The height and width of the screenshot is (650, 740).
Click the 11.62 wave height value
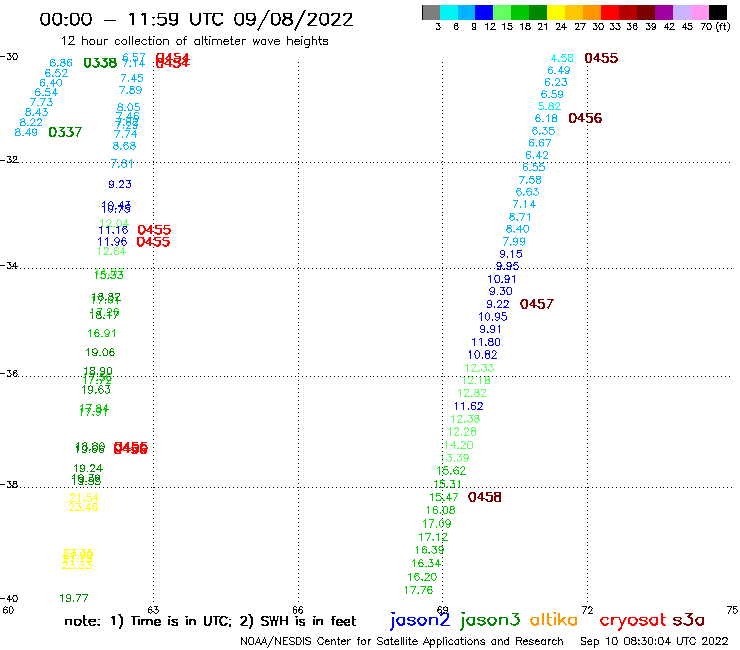[x=469, y=406]
